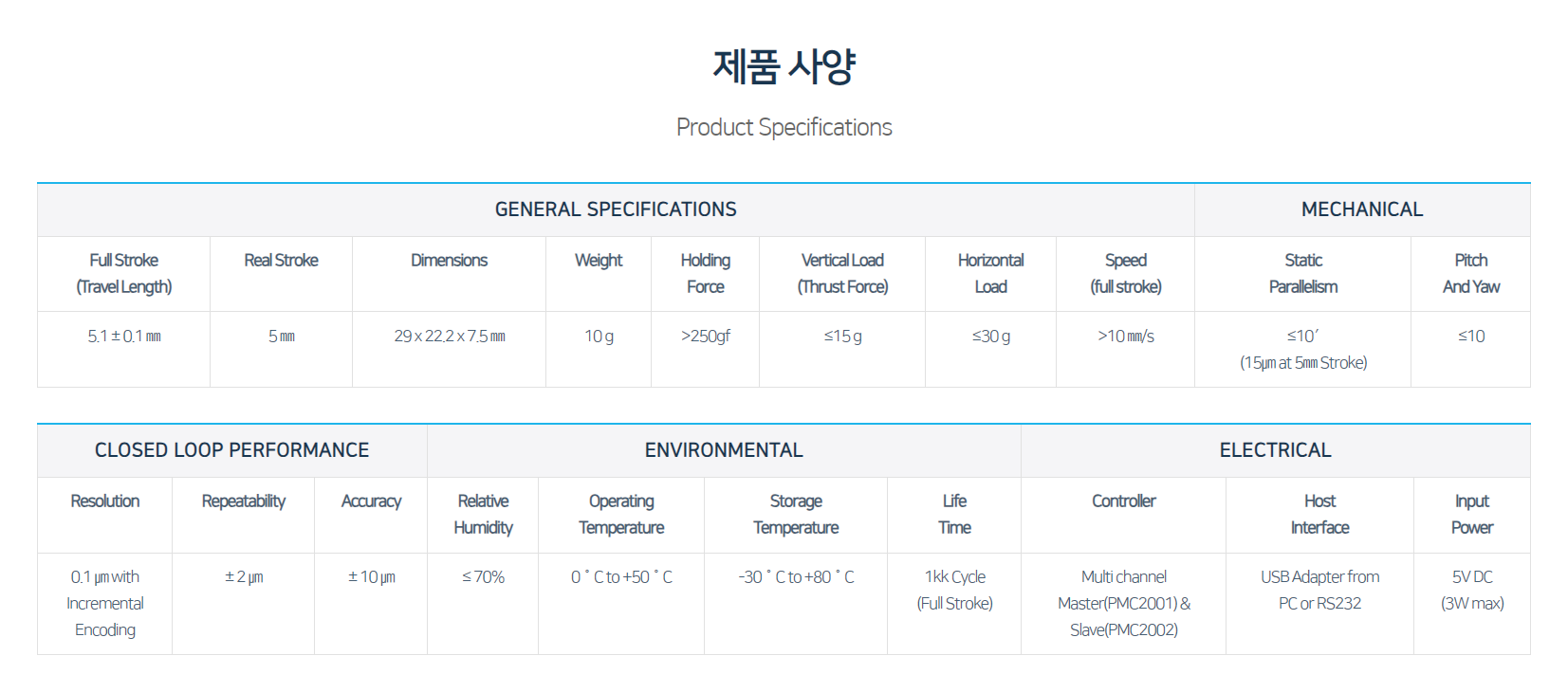The height and width of the screenshot is (674, 1568).
Task: Click the 29 x 22.2 x 7.5 mm value
Action: [x=449, y=337]
